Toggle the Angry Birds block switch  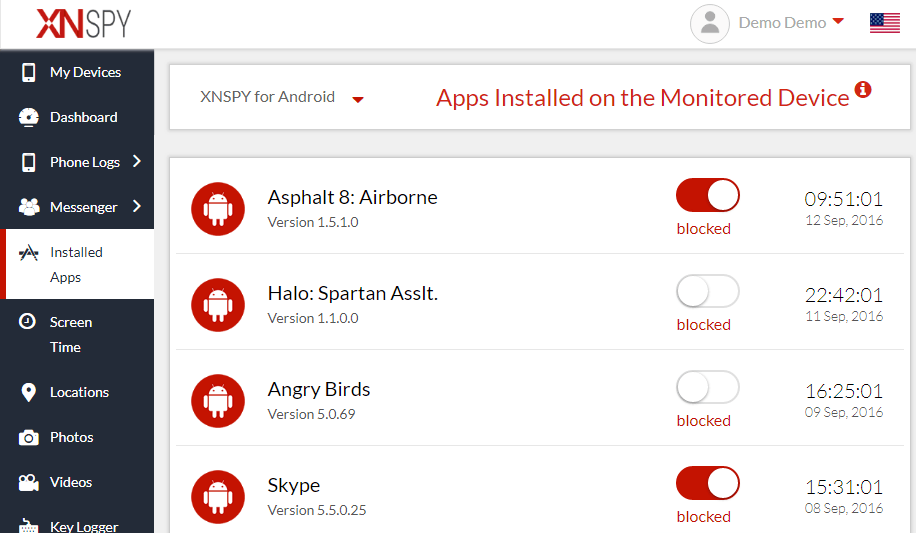click(x=707, y=387)
